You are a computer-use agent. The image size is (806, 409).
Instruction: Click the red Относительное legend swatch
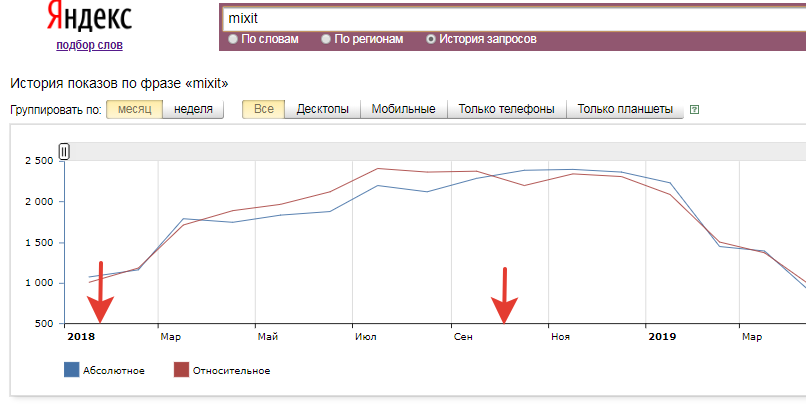(x=181, y=370)
